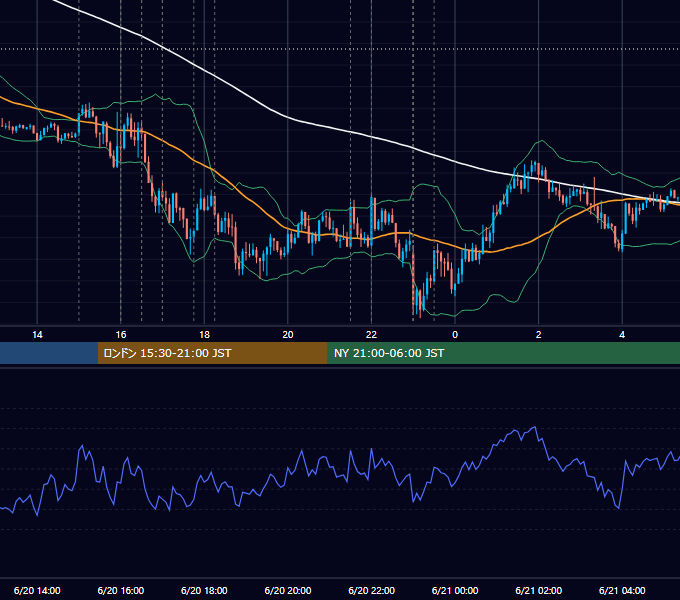
Task: Click the 6/20 14:00 date label
Action: [x=37, y=590]
